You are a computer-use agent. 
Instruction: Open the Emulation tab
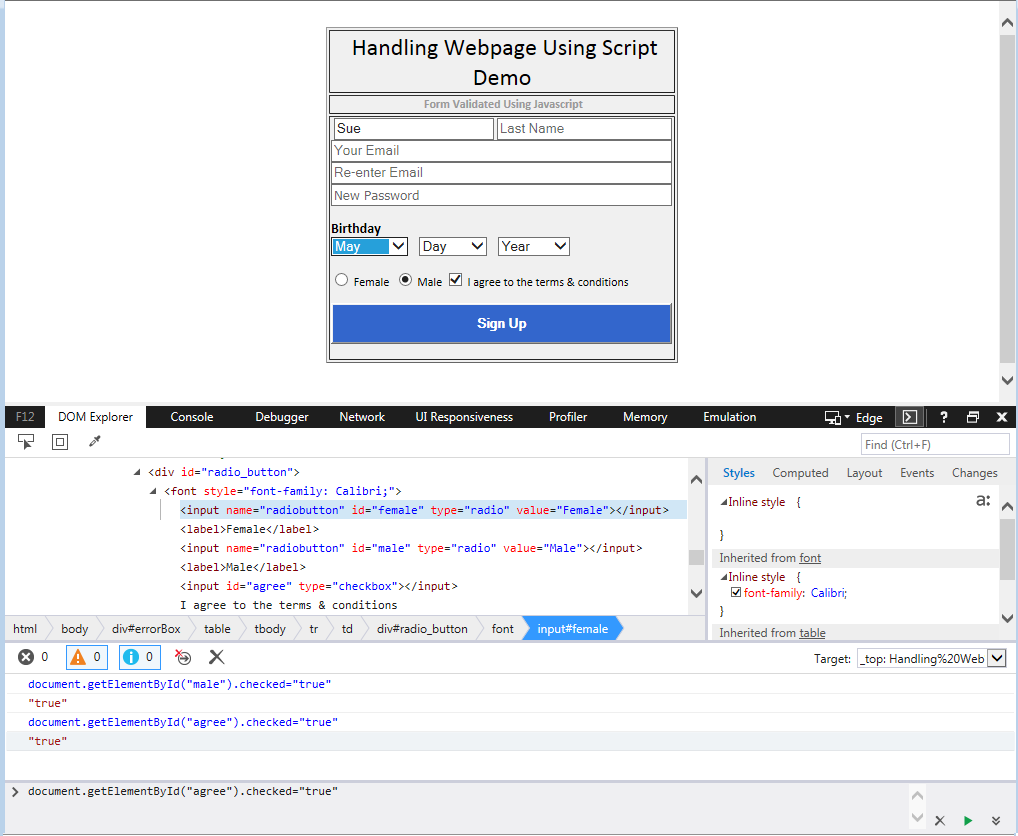(730, 417)
